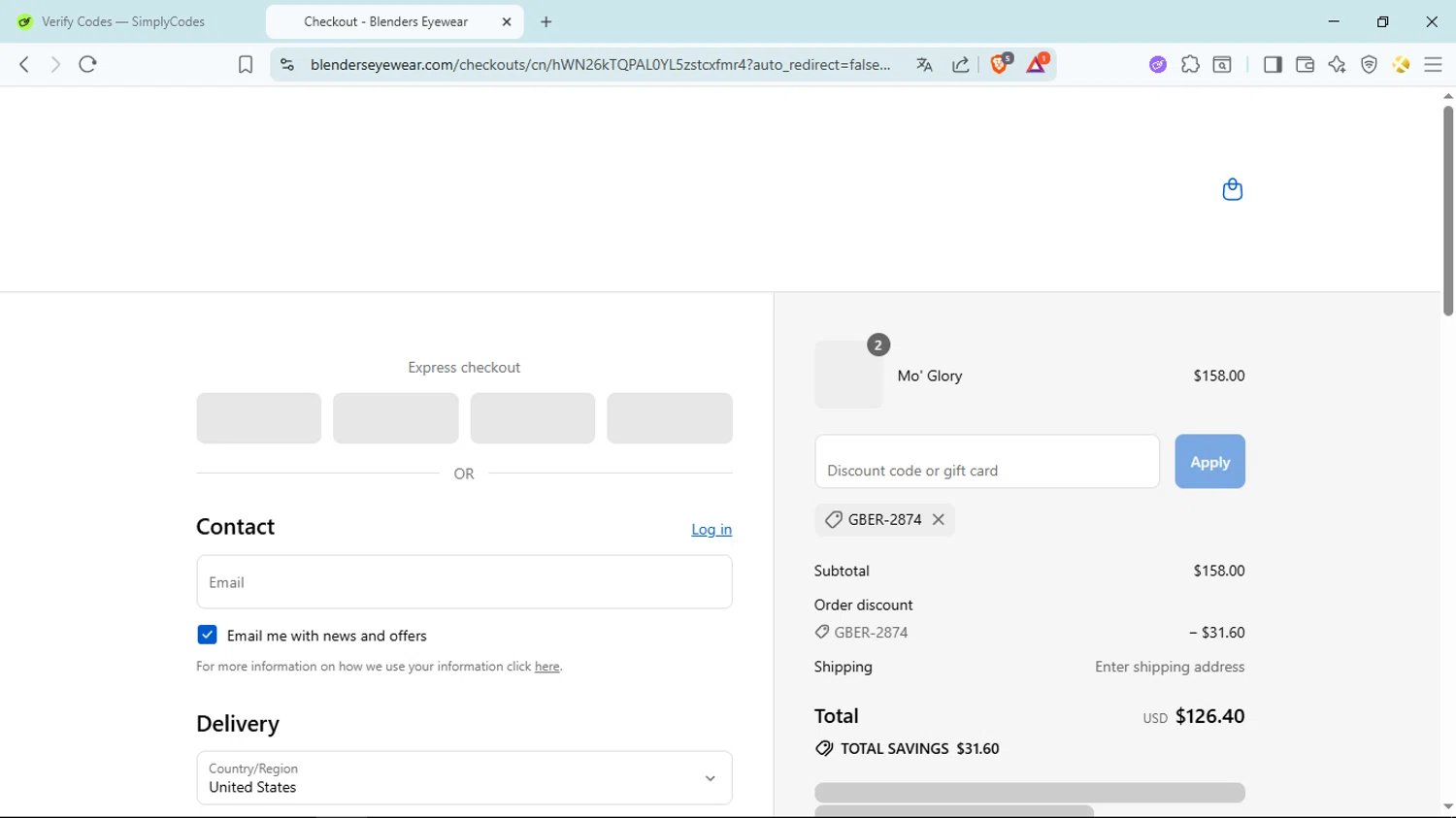The image size is (1456, 818).
Task: Open Leo AI assistant icon
Action: [1337, 64]
